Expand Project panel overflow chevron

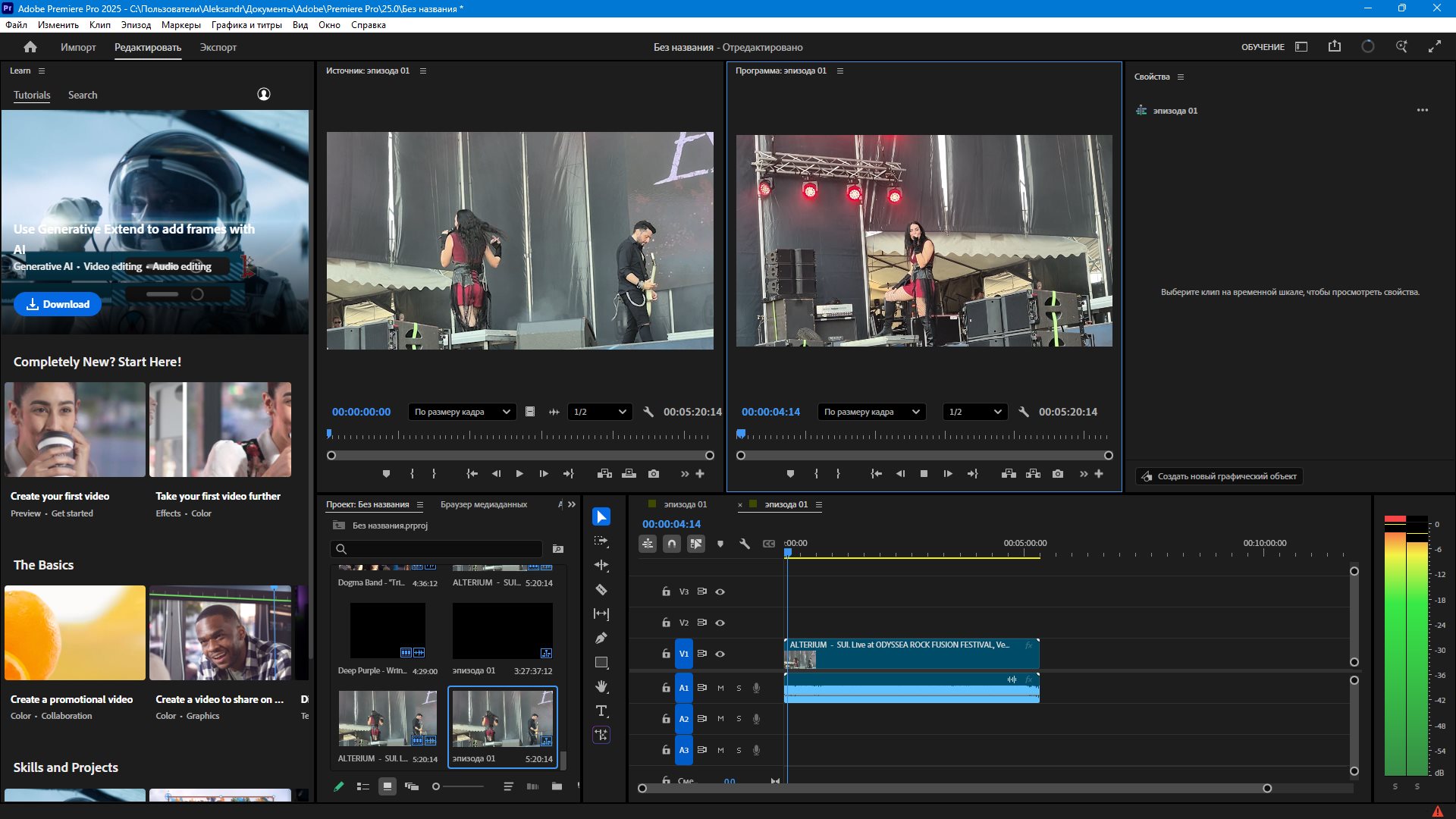click(572, 504)
